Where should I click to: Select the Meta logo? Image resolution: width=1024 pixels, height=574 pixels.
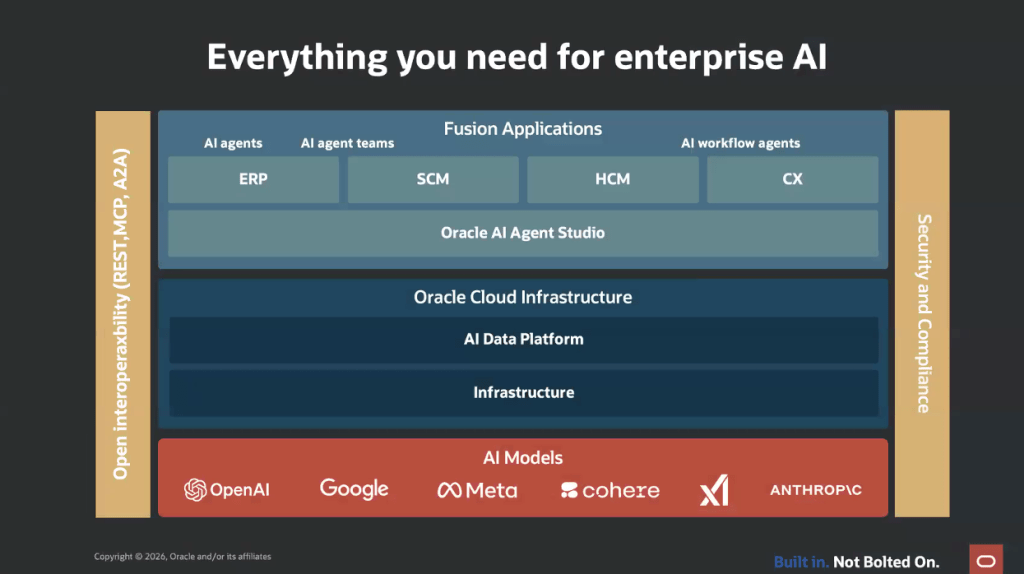click(x=477, y=490)
